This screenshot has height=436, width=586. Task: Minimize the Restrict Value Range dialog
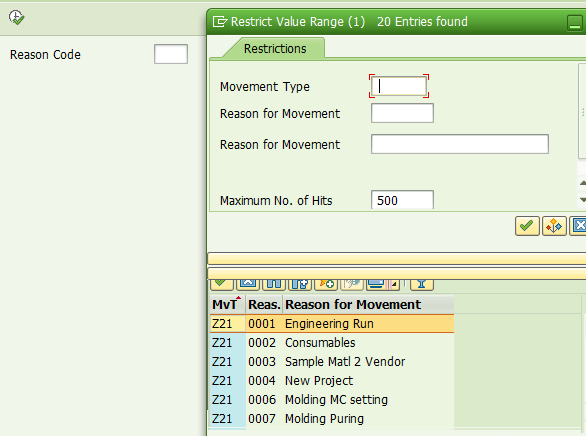574,23
